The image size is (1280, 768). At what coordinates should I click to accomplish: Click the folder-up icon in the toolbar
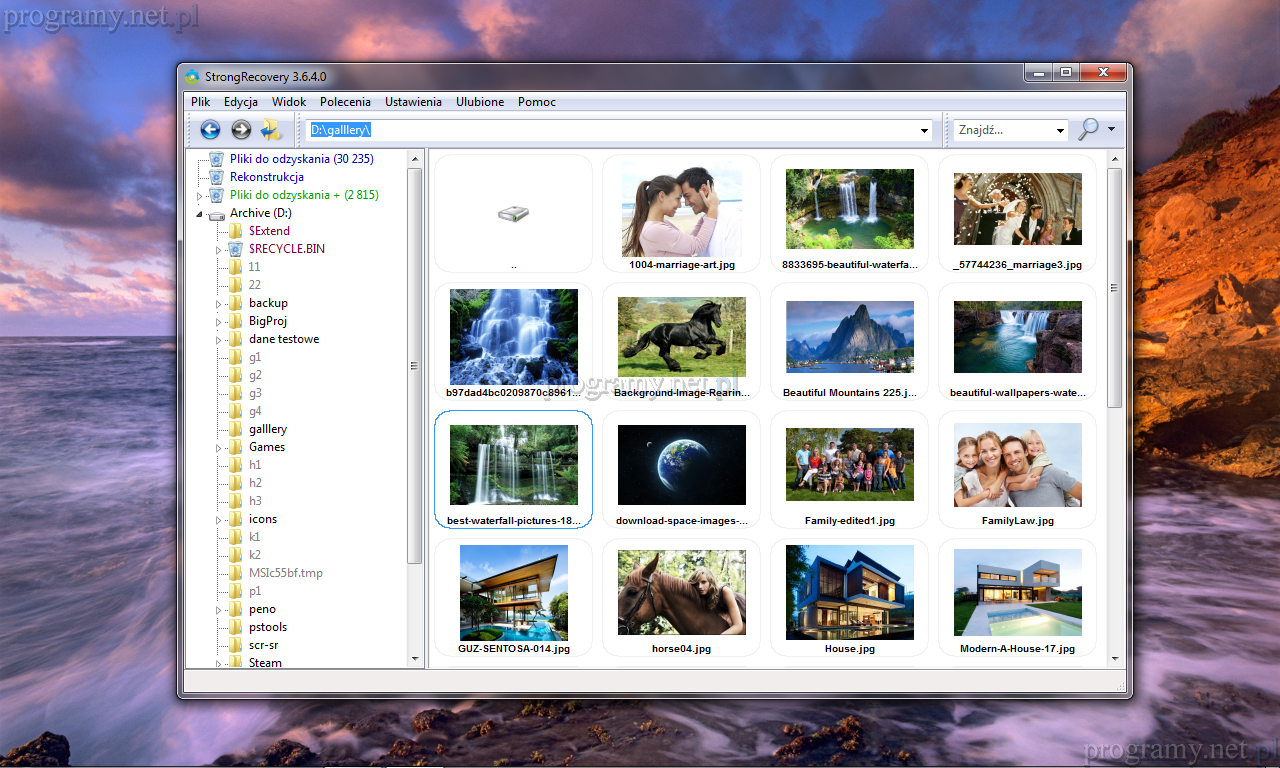pyautogui.click(x=271, y=130)
